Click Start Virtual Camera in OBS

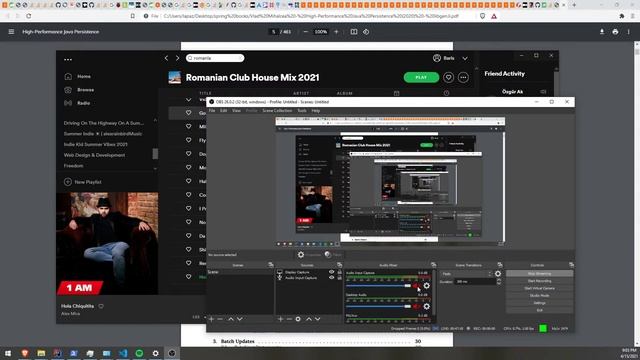(540, 288)
